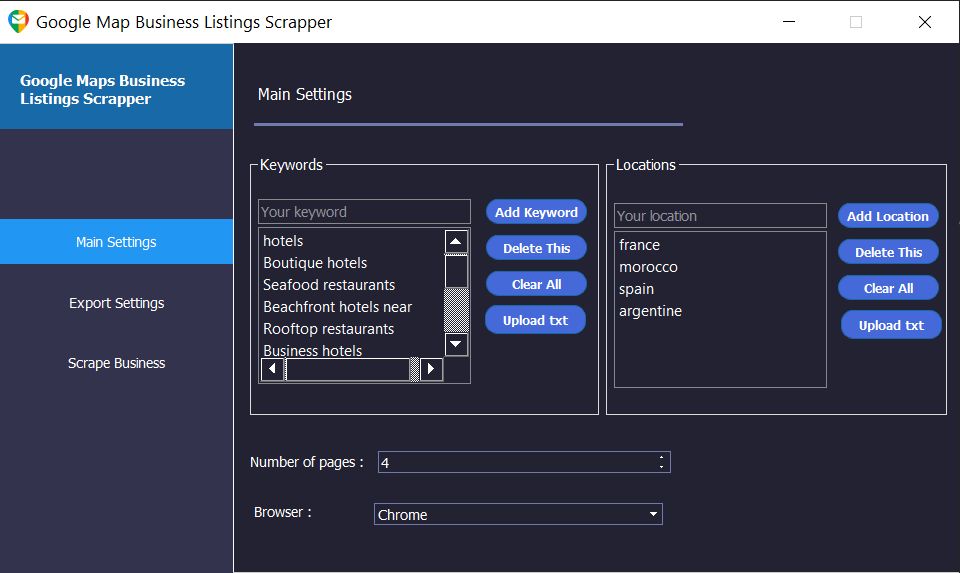
Task: Click the Add Location button
Action: (x=888, y=216)
